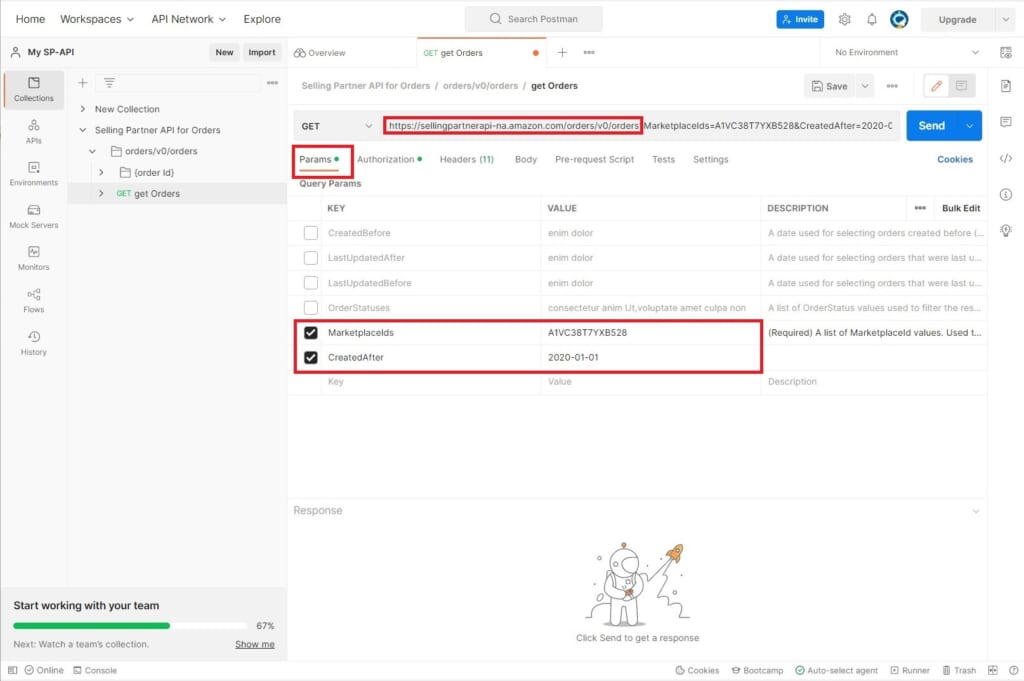Click the request URL field
The image size is (1024, 681).
pyautogui.click(x=641, y=126)
